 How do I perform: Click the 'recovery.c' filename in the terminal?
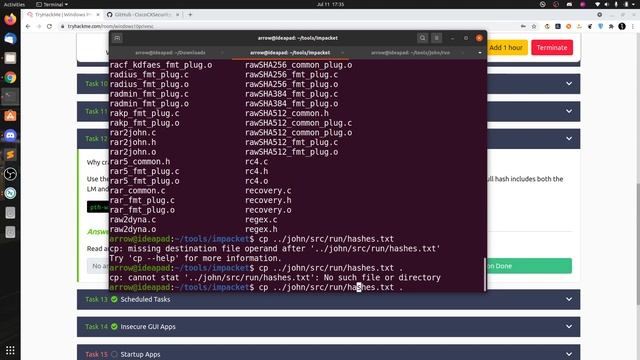pyautogui.click(x=268, y=191)
